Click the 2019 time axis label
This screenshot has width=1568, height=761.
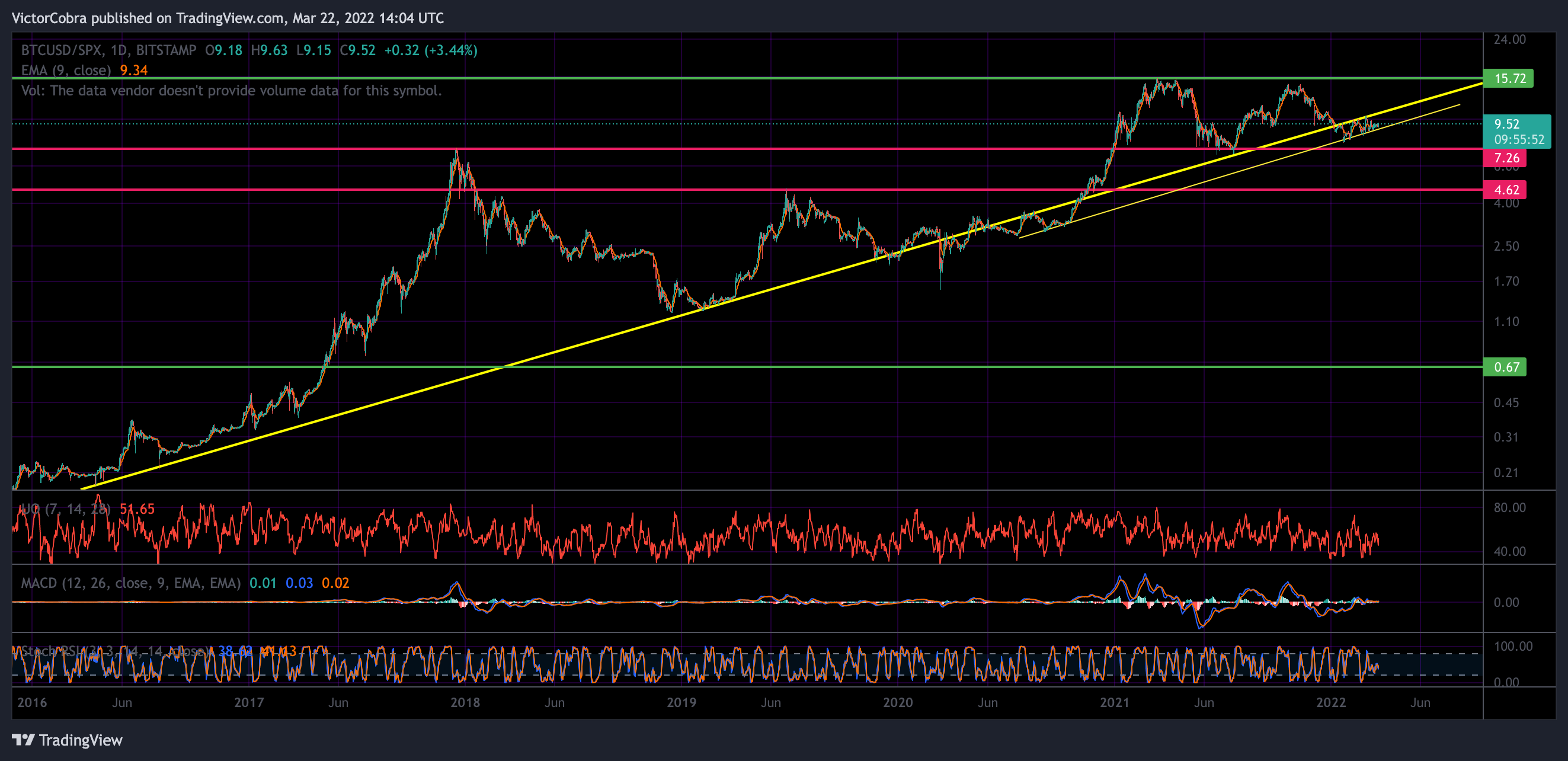coord(681,702)
